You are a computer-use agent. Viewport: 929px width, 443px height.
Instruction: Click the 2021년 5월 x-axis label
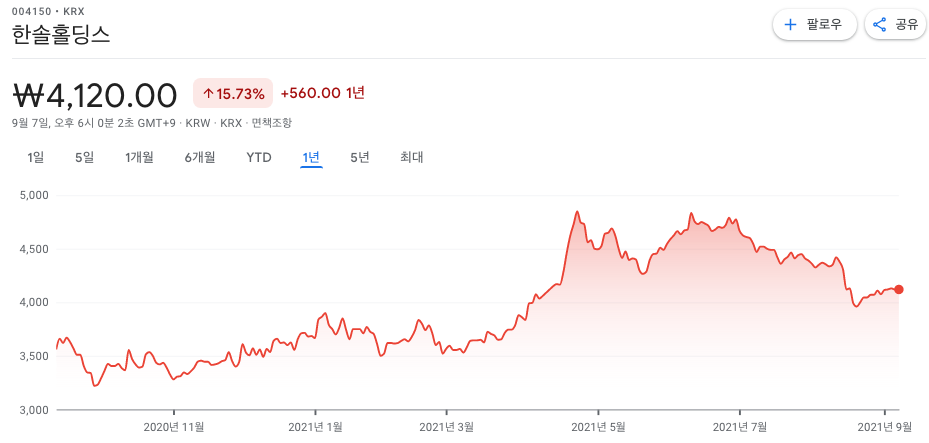pos(598,426)
